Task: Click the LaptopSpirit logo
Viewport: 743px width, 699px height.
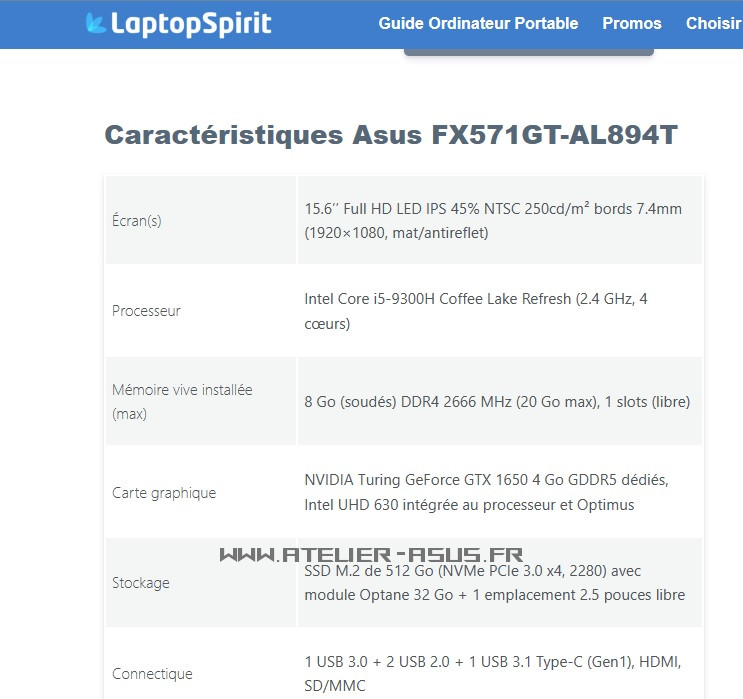Action: (x=178, y=24)
